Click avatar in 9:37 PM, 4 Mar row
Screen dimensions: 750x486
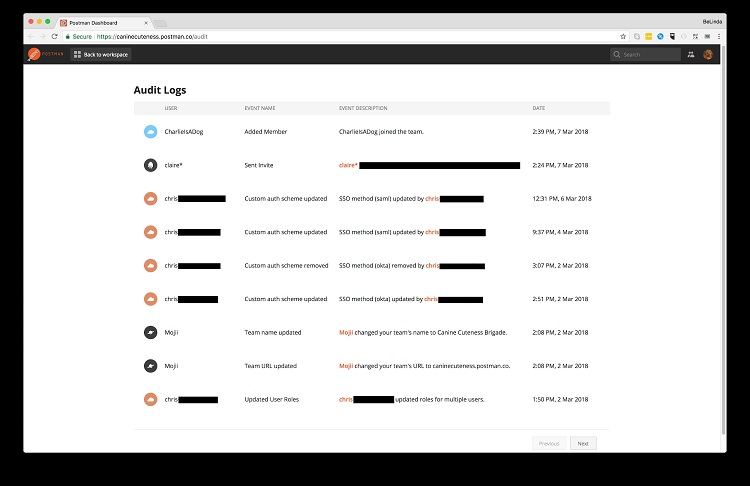(x=150, y=232)
